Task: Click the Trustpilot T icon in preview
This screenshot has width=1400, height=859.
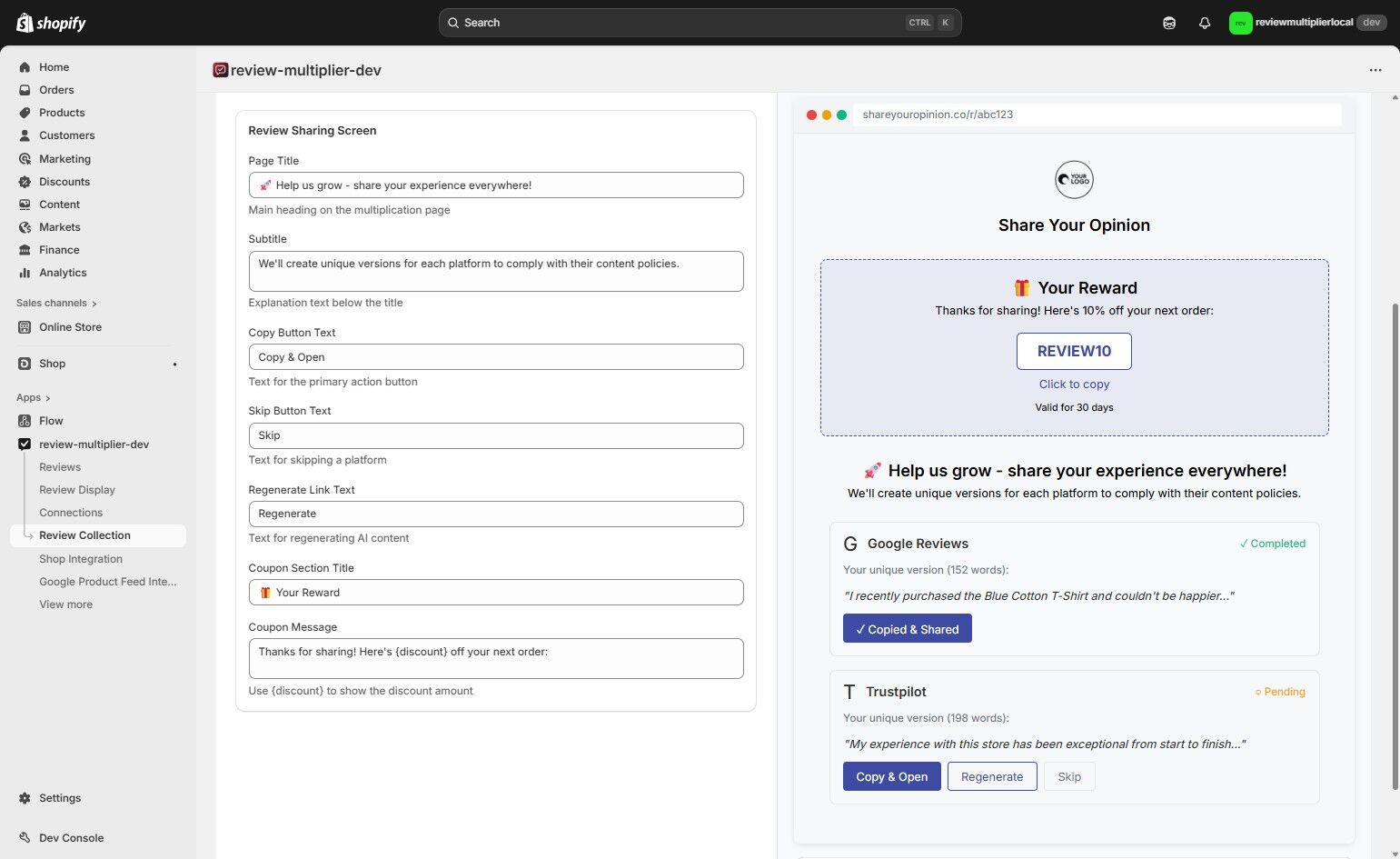Action: [x=849, y=692]
